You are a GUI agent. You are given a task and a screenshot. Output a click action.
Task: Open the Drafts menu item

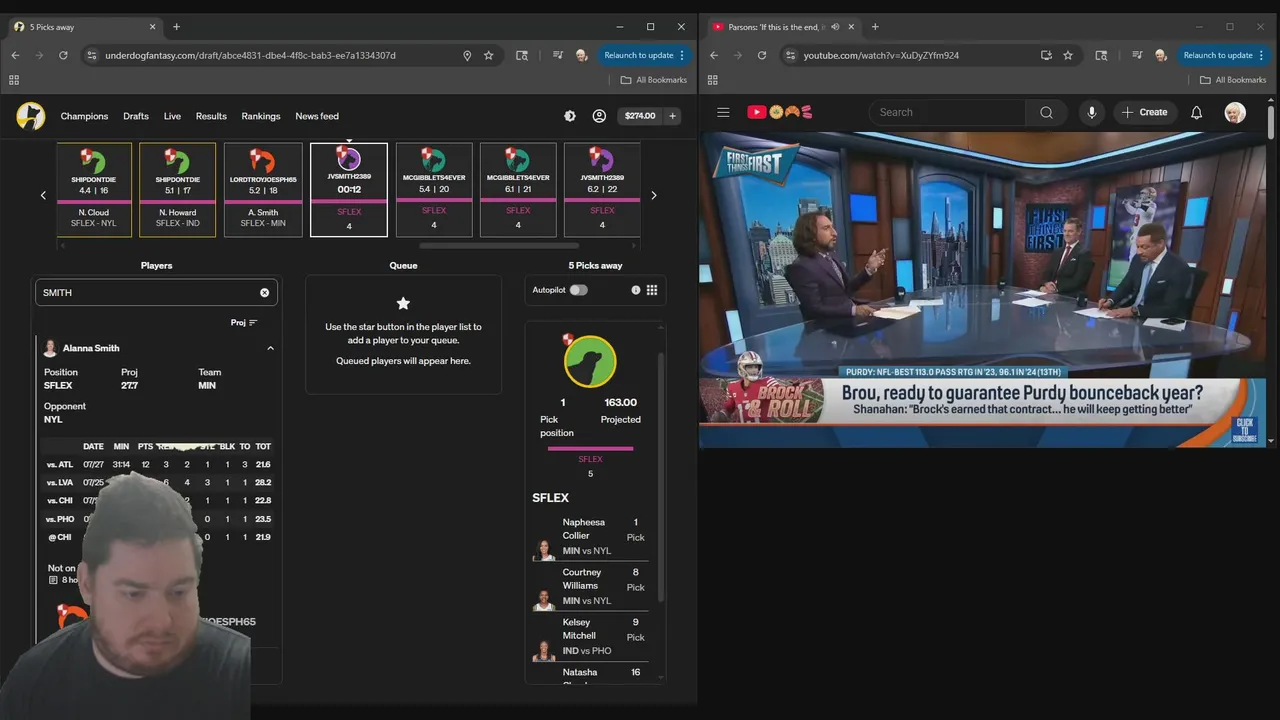(136, 116)
